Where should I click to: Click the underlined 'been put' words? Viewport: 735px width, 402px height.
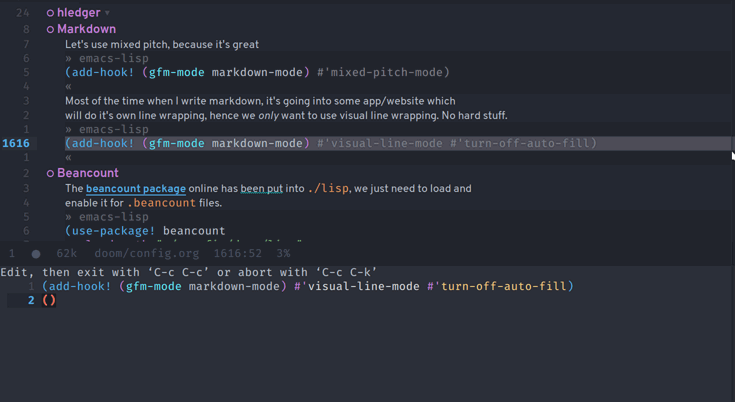coord(262,188)
